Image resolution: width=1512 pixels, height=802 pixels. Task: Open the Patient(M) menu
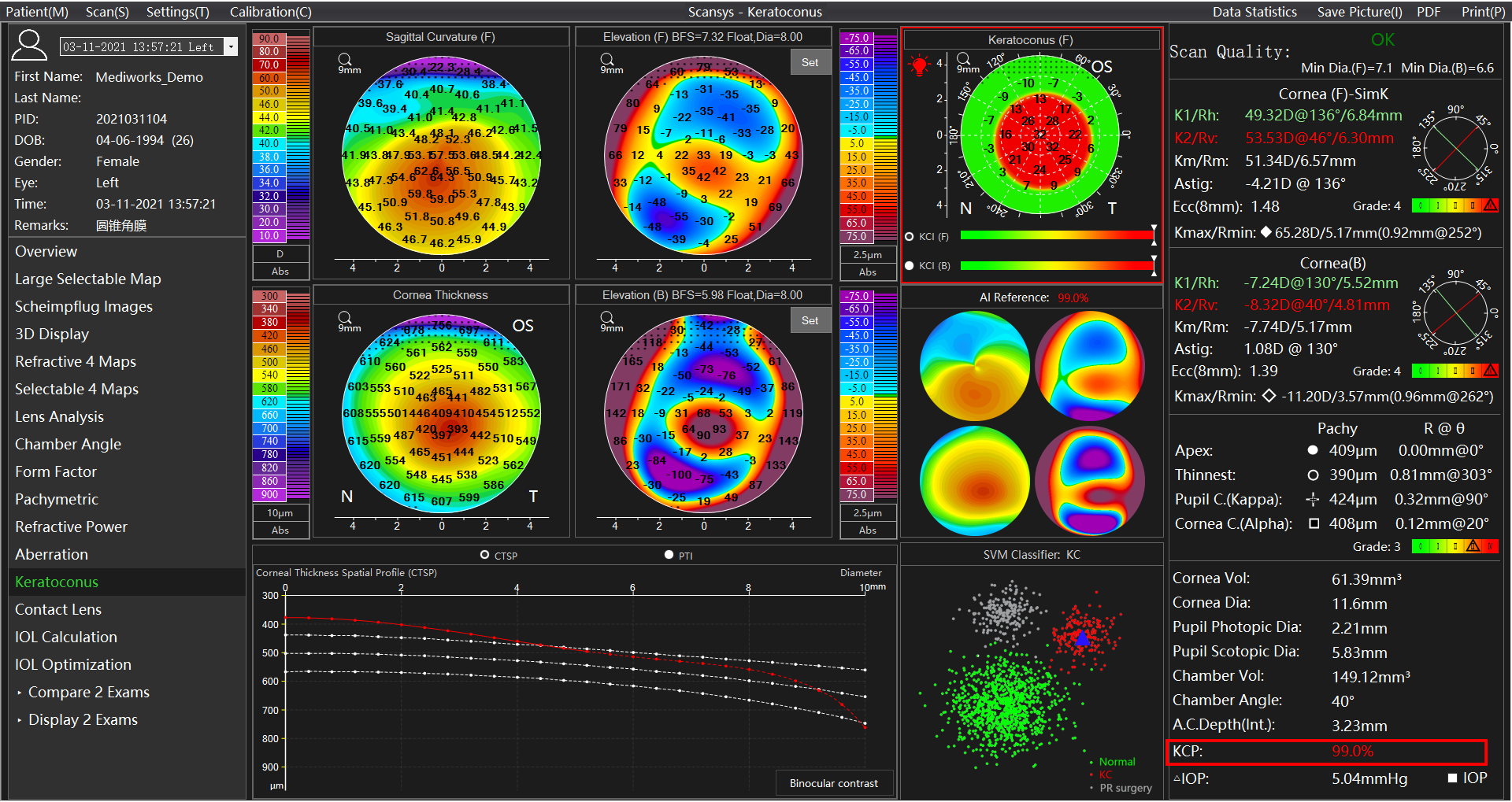37,12
